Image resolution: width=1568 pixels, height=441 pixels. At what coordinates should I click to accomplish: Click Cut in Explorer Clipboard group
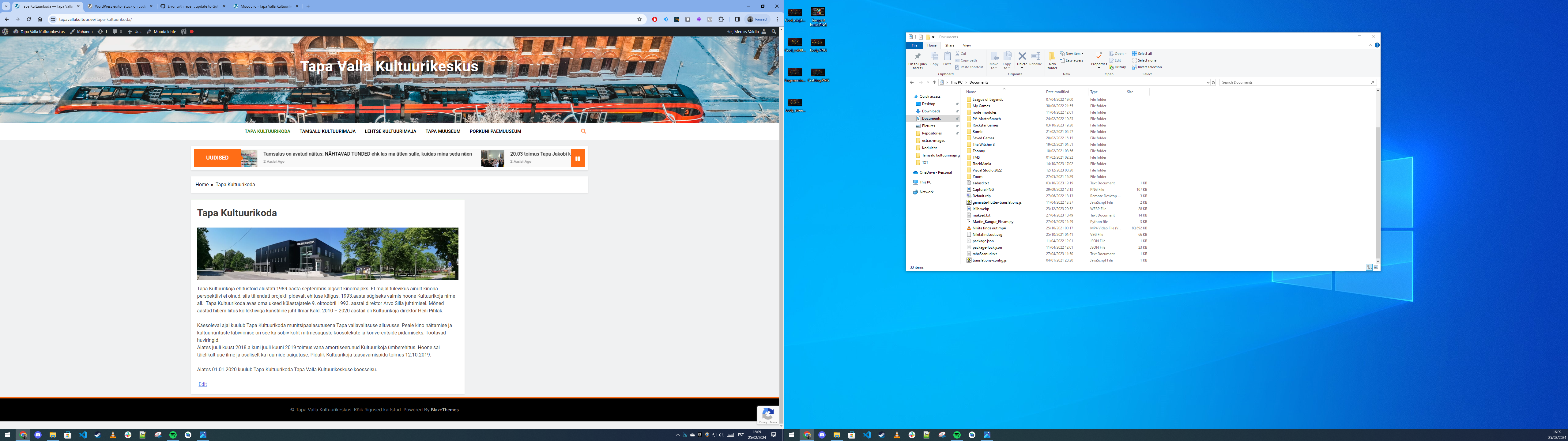pos(960,54)
